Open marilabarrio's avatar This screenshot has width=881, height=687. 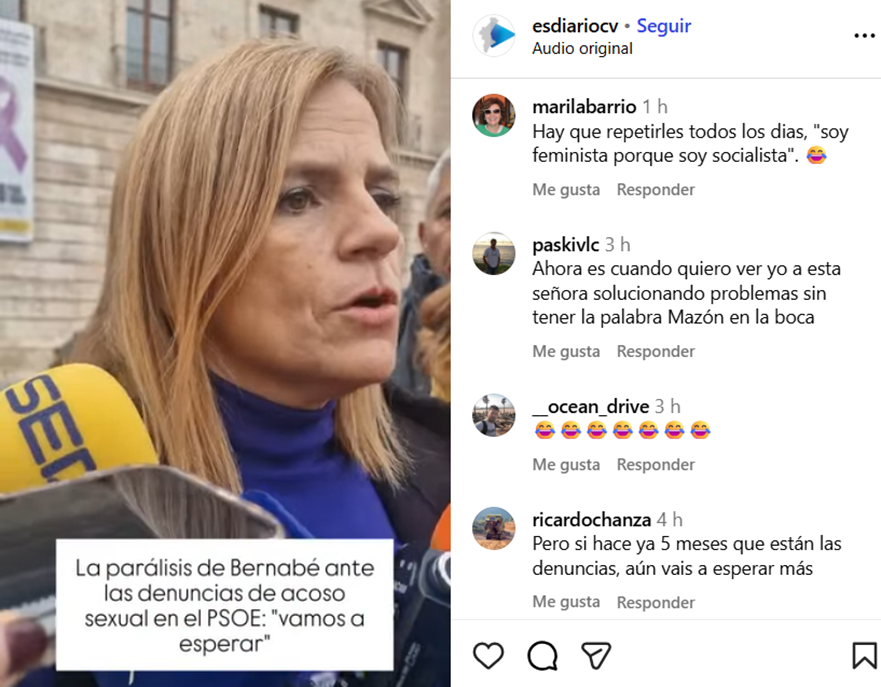click(x=494, y=115)
